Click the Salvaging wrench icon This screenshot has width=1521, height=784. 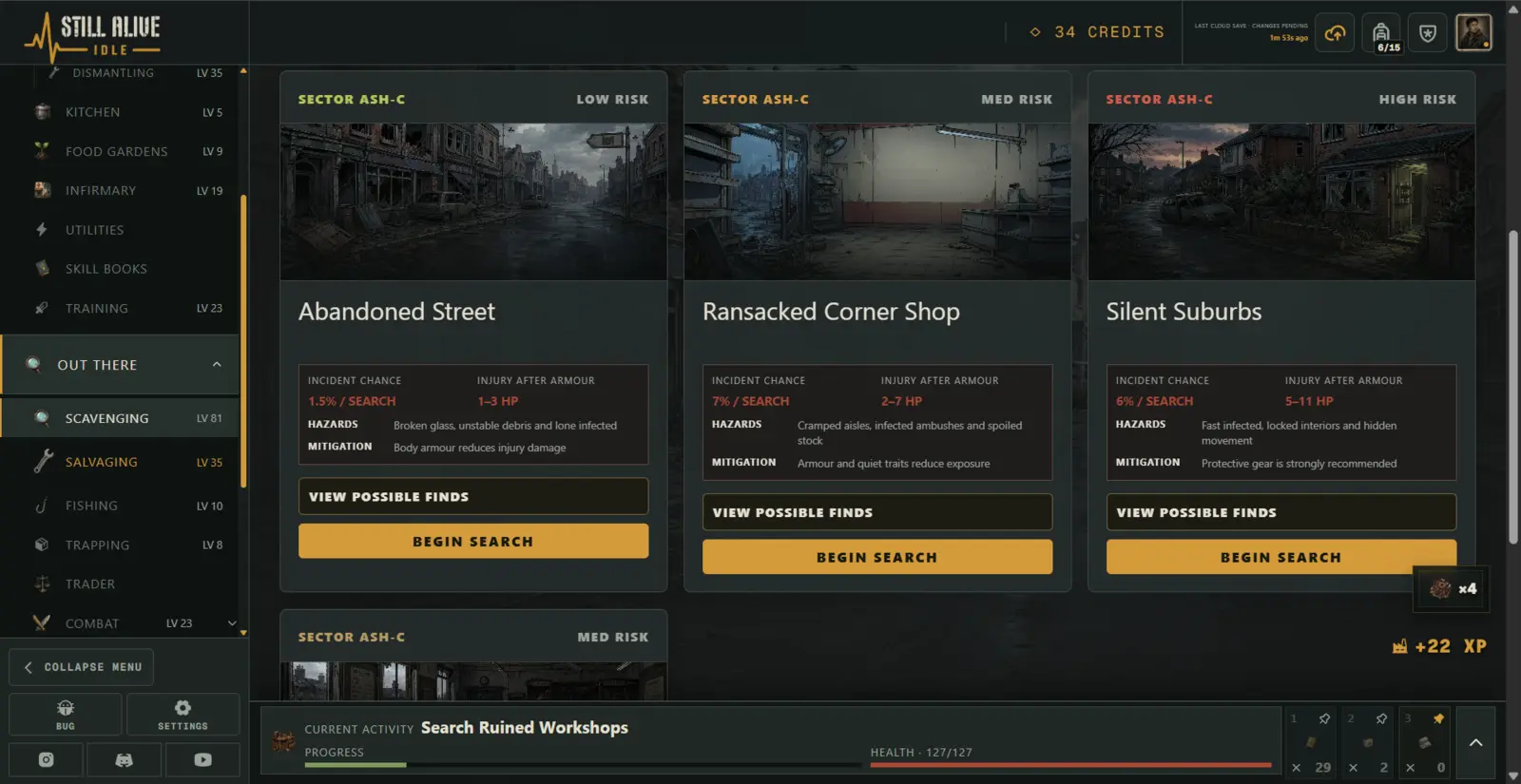[x=43, y=462]
